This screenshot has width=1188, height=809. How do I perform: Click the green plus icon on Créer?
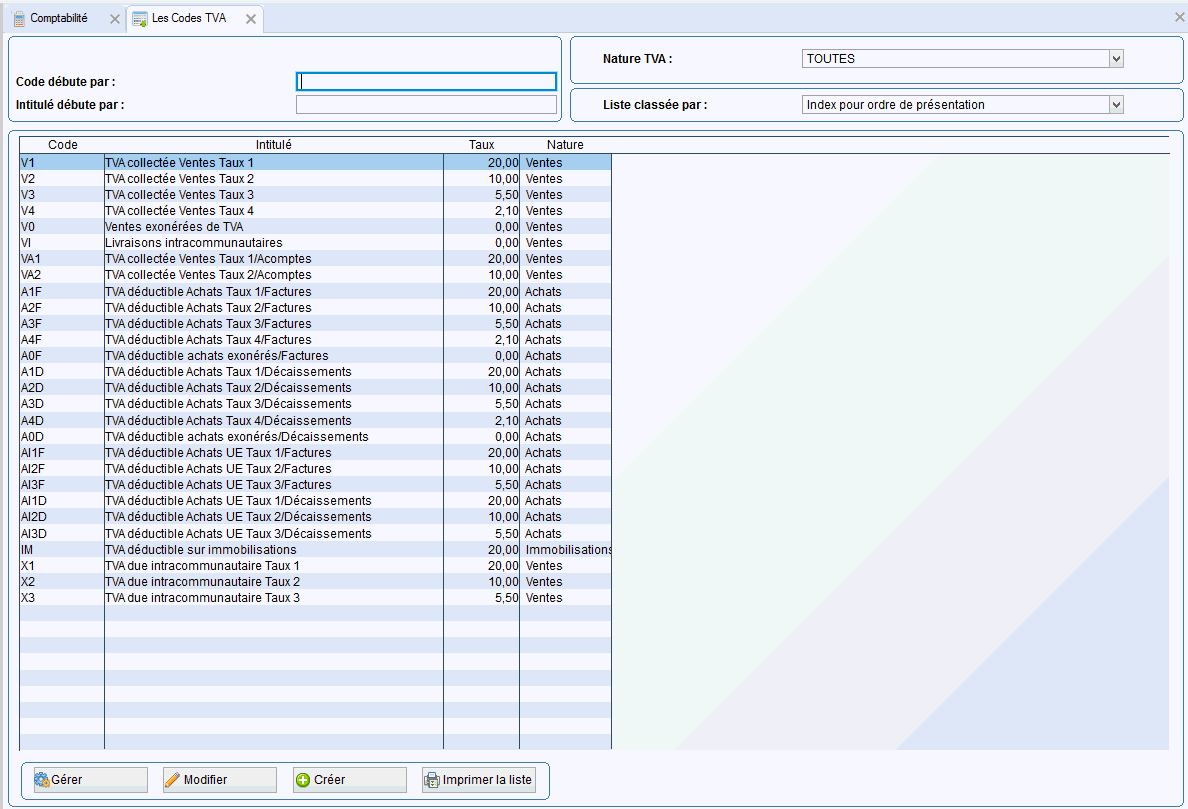[x=303, y=779]
